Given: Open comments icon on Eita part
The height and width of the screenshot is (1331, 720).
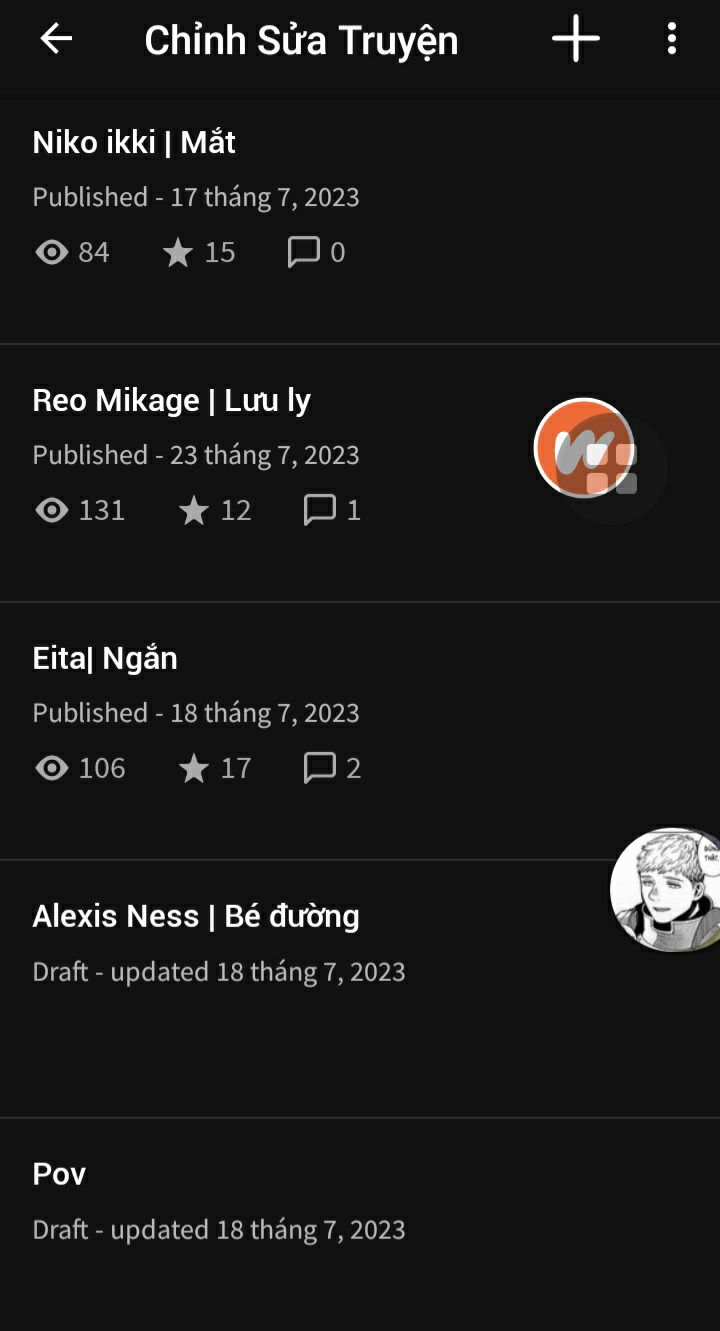Looking at the screenshot, I should coord(320,768).
